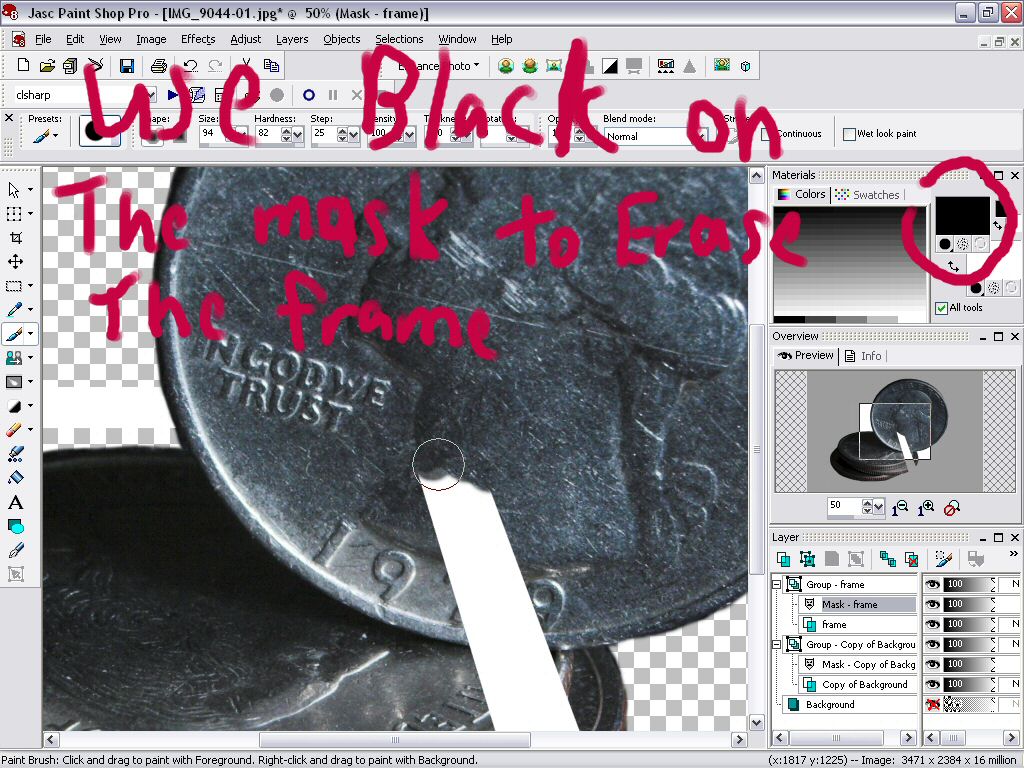The image size is (1024, 768).
Task: Create a new image with the New icon
Action: (23, 65)
